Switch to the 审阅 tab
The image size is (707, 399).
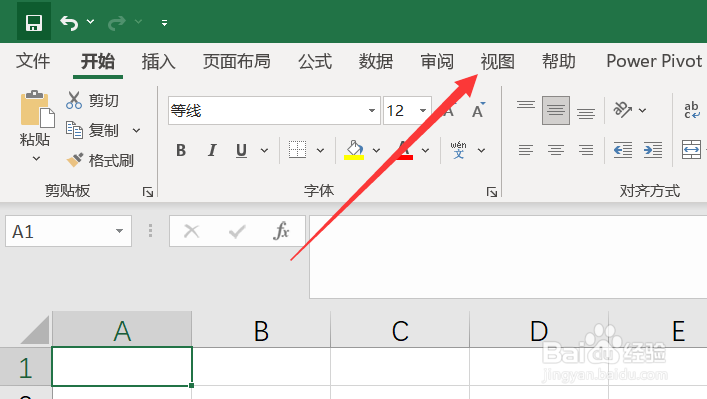click(437, 61)
